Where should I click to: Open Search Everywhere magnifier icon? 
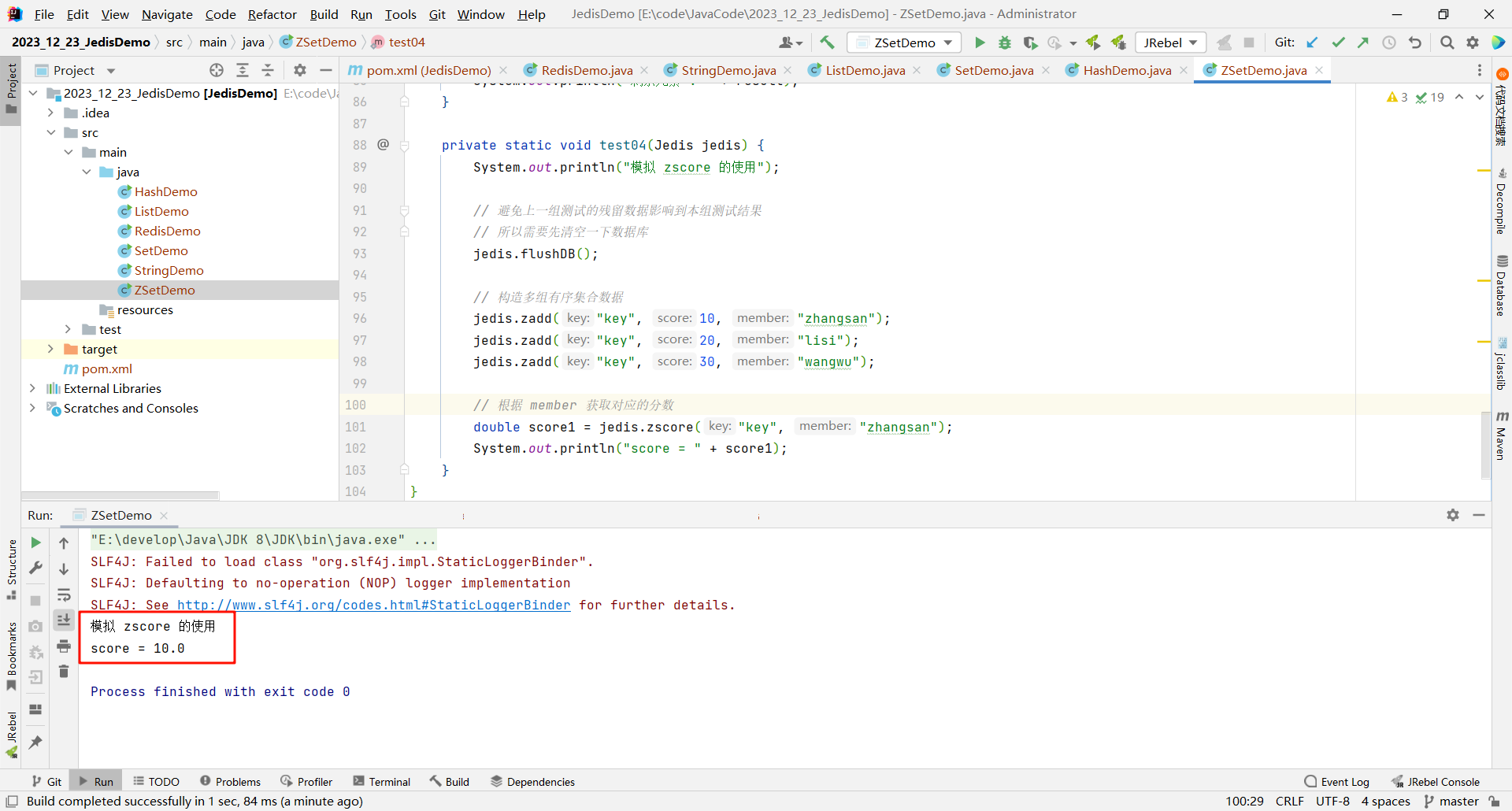coord(1447,43)
